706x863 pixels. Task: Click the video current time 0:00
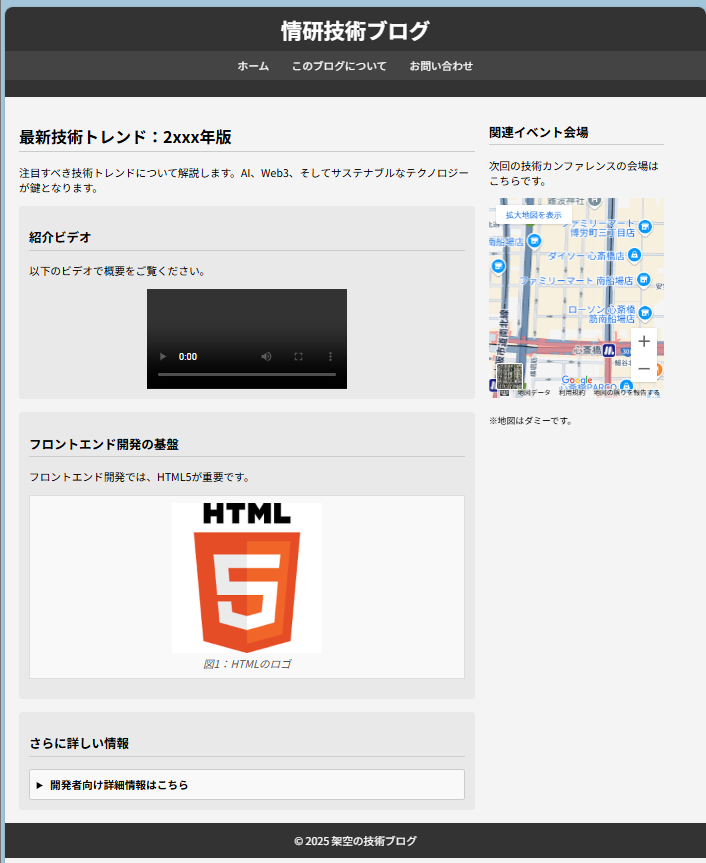pos(188,357)
